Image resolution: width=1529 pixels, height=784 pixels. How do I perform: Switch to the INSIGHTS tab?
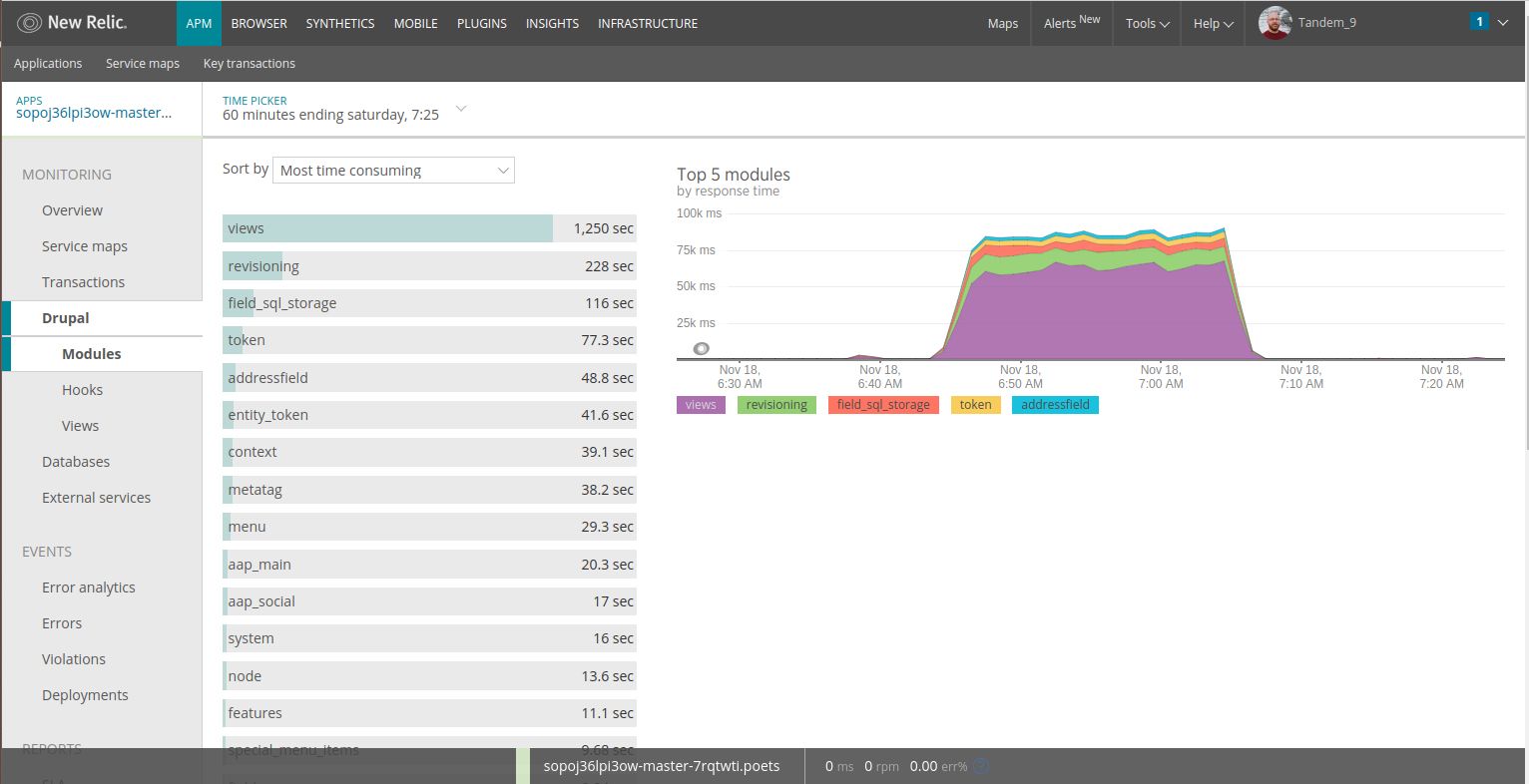552,23
